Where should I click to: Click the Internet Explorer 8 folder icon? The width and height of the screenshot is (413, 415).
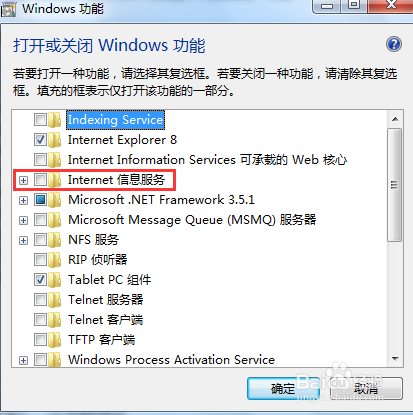tap(54, 140)
